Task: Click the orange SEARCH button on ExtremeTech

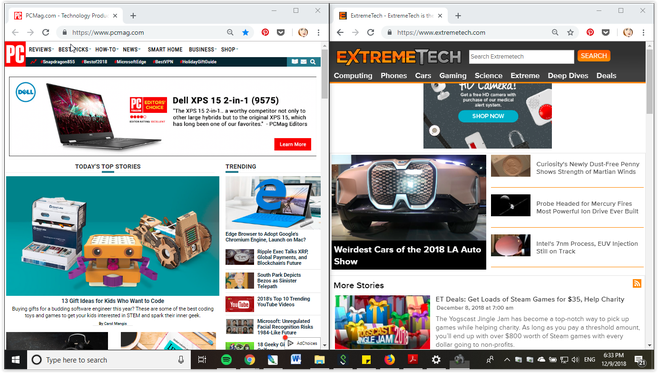Action: click(594, 56)
